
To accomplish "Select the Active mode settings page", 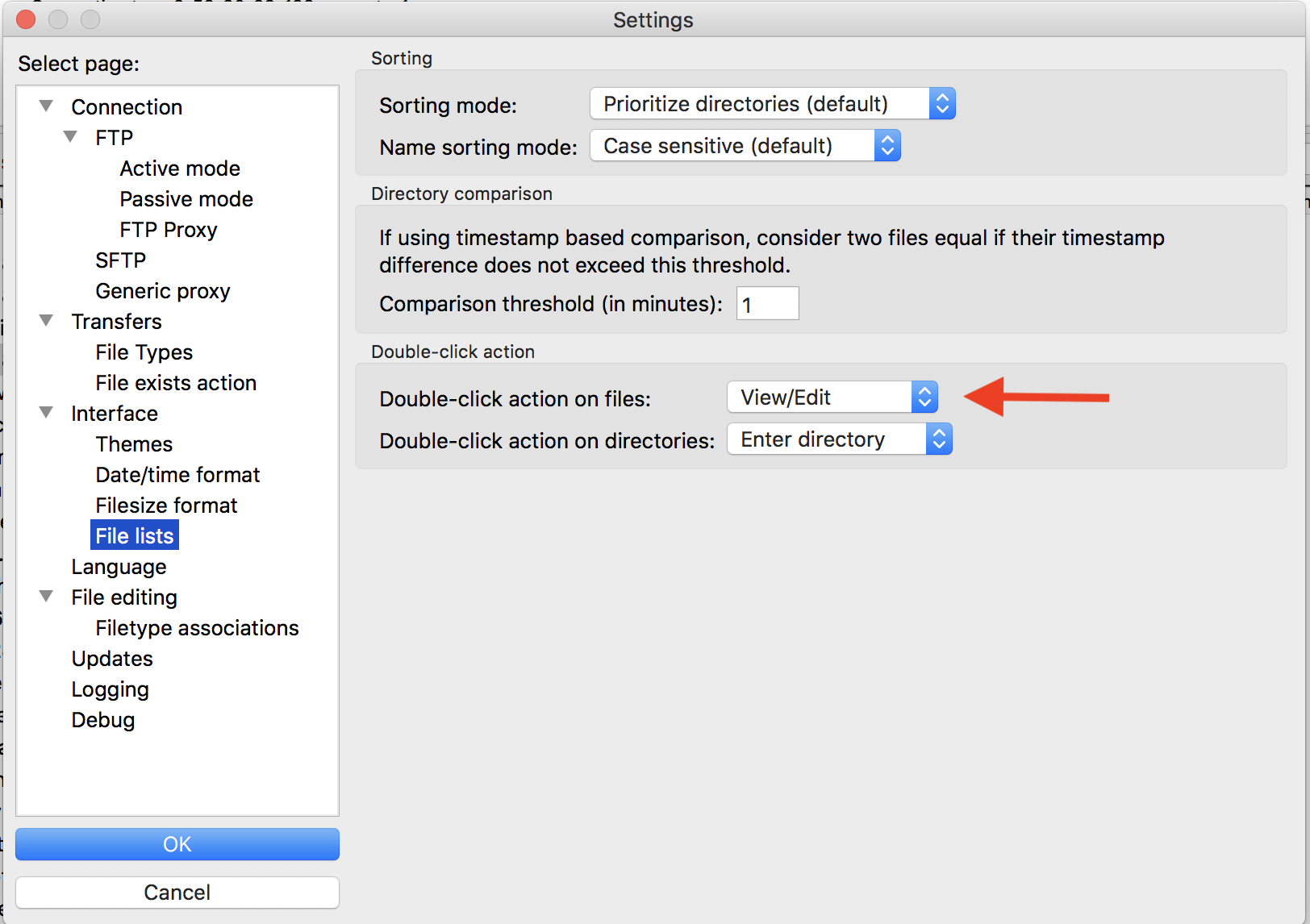I will tap(179, 168).
